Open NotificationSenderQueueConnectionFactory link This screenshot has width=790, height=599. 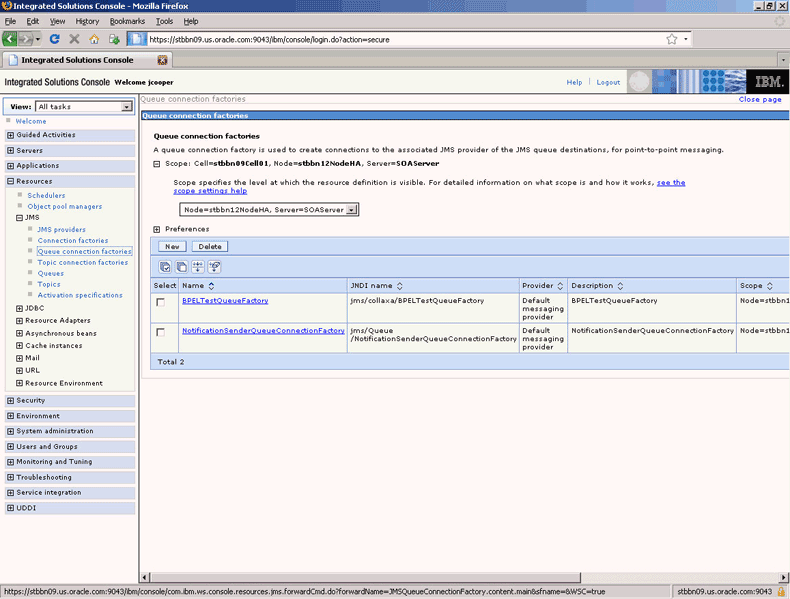coord(264,331)
